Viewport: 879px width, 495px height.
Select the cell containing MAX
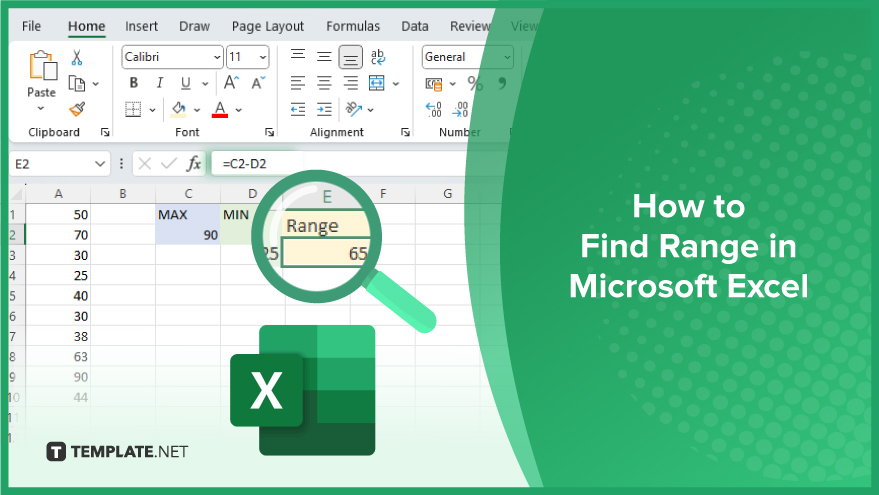click(x=188, y=215)
